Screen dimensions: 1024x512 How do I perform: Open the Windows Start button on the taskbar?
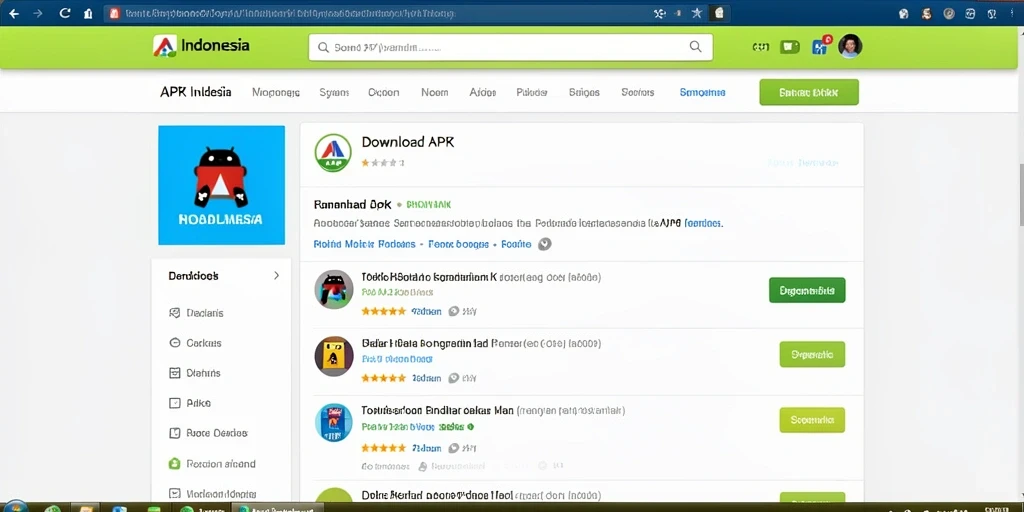16,506
